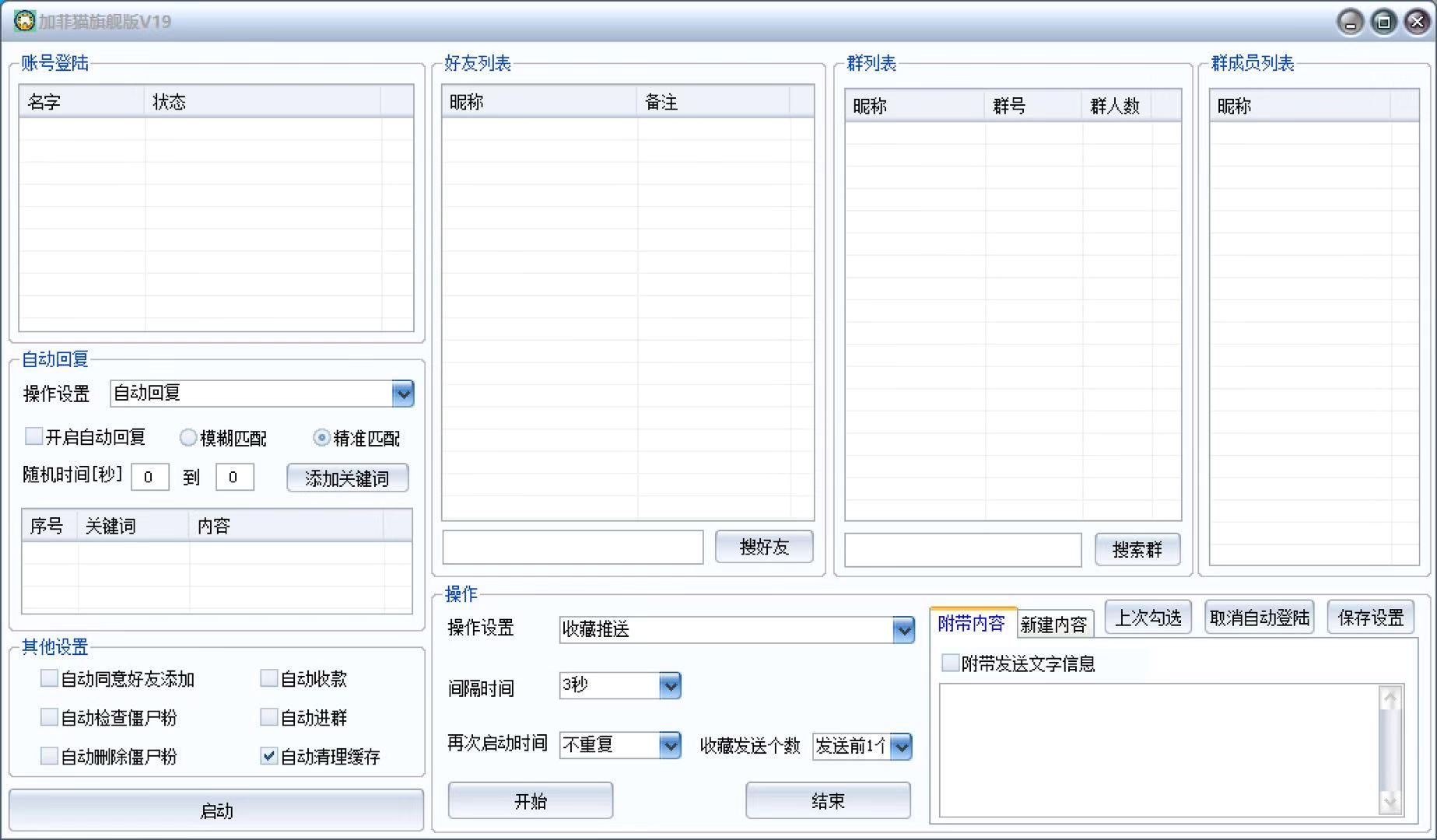
Task: Click the group search text field
Action: 963,550
